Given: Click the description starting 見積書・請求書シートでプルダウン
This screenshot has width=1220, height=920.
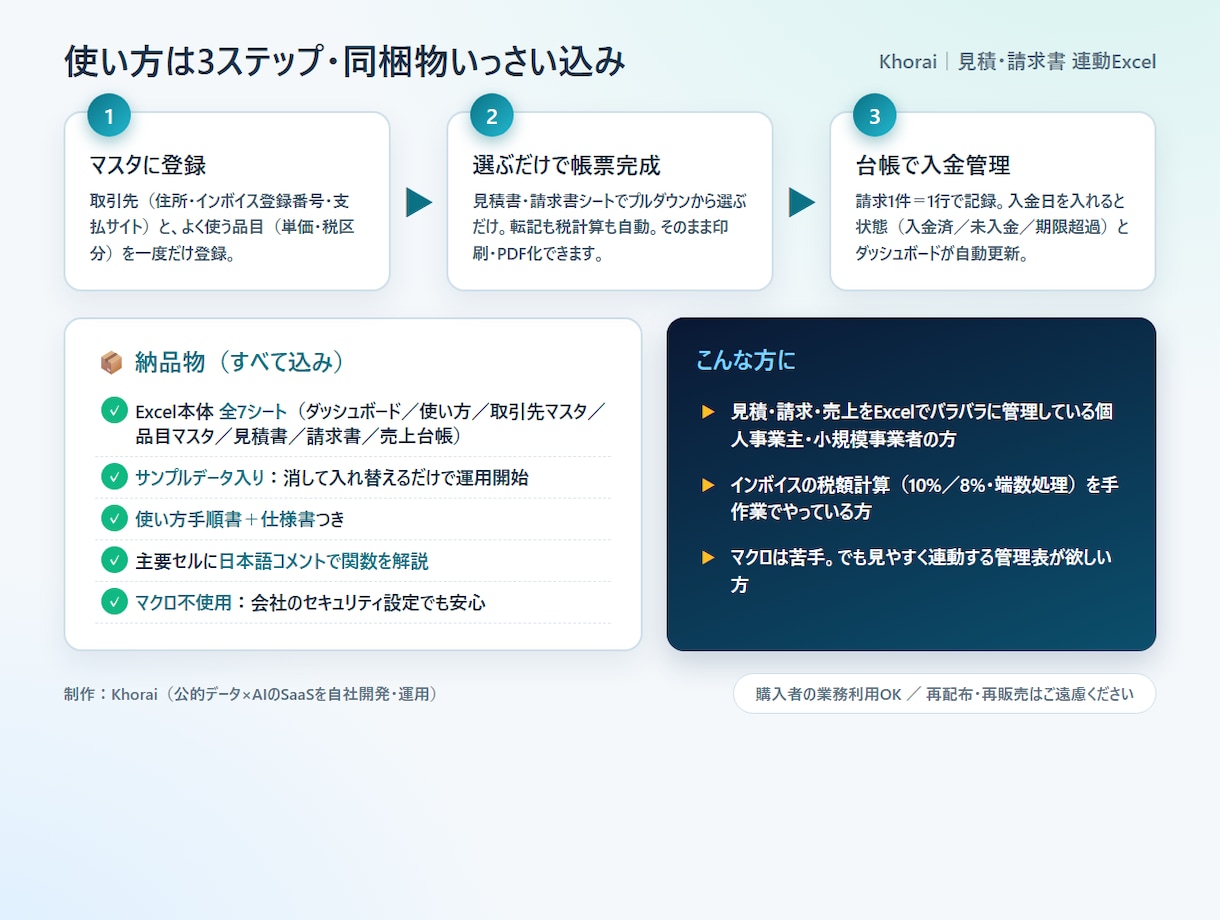Looking at the screenshot, I should (x=609, y=227).
